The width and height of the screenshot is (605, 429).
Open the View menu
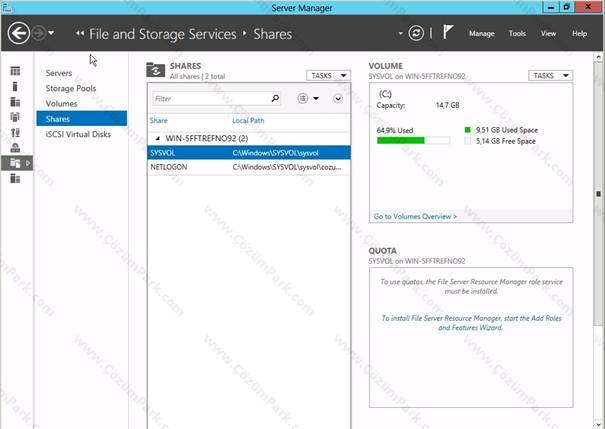click(548, 34)
